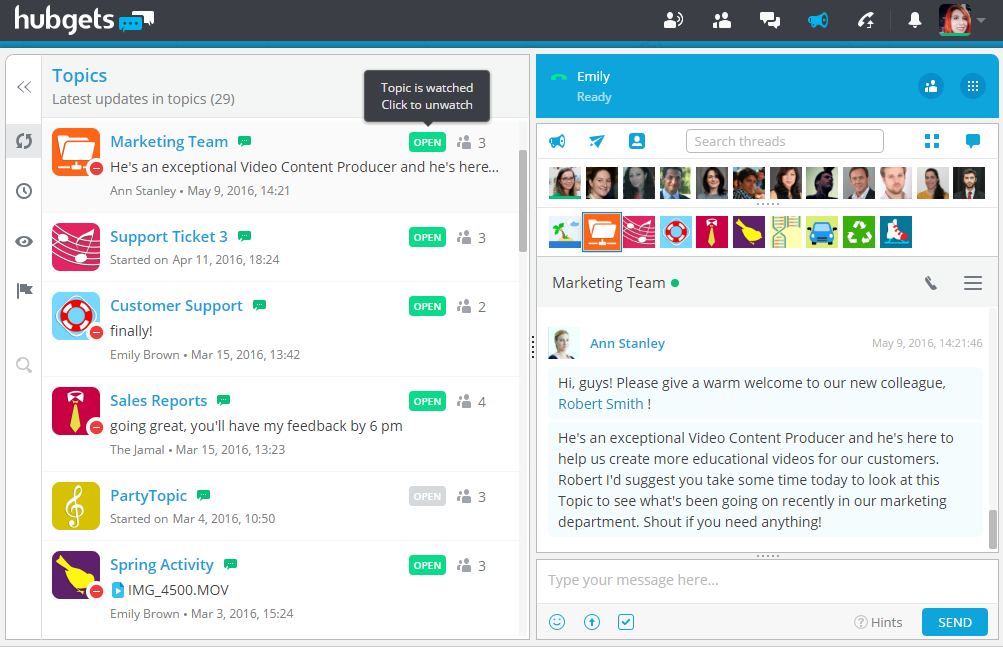The height and width of the screenshot is (647, 1003).
Task: Open the emoji picker smiley
Action: coord(557,622)
